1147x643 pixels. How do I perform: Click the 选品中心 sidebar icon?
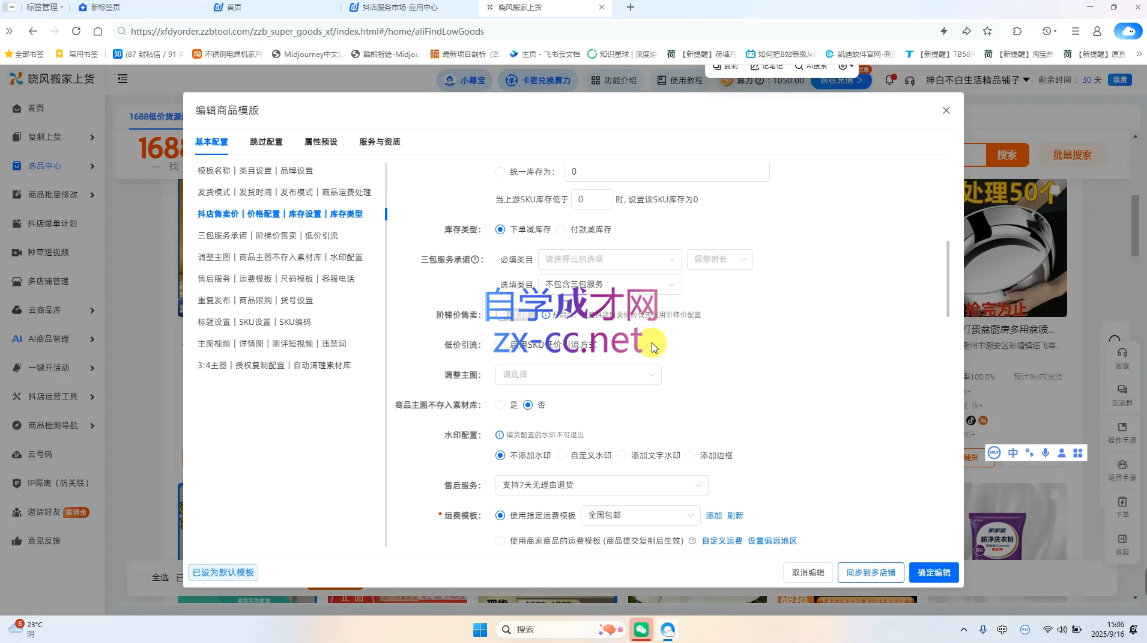point(17,166)
